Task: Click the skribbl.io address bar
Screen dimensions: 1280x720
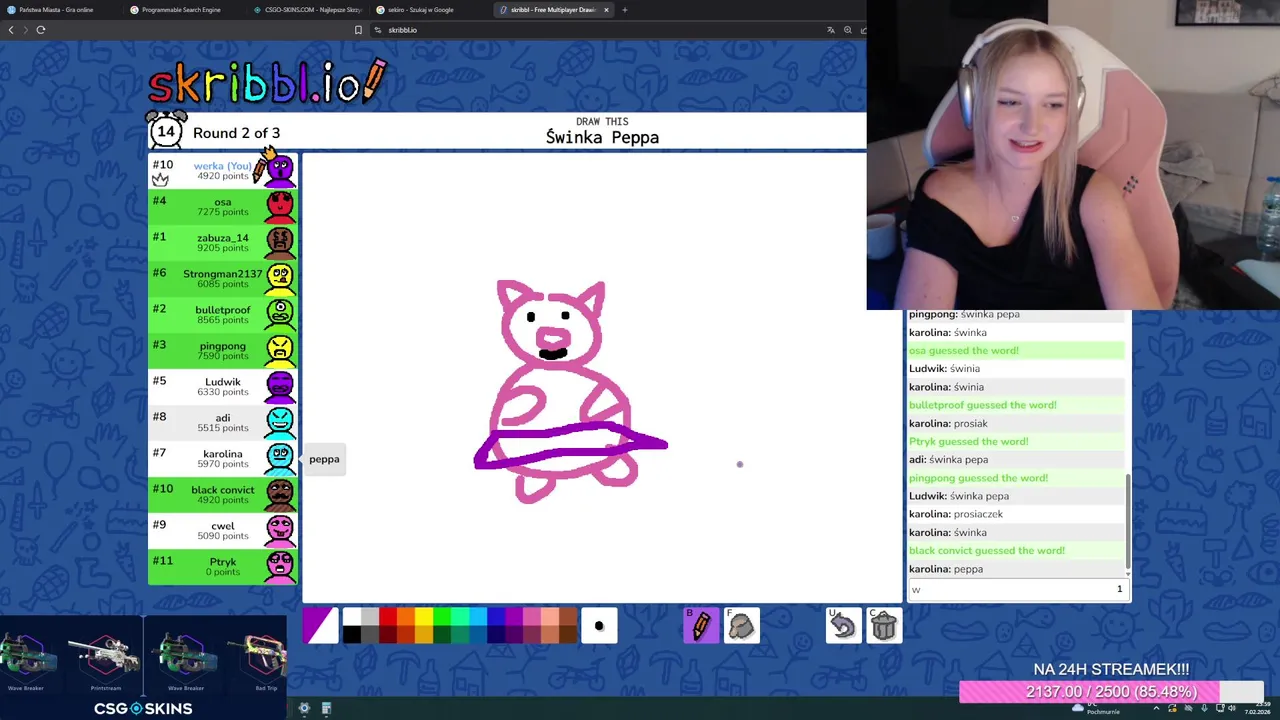Action: (600, 30)
